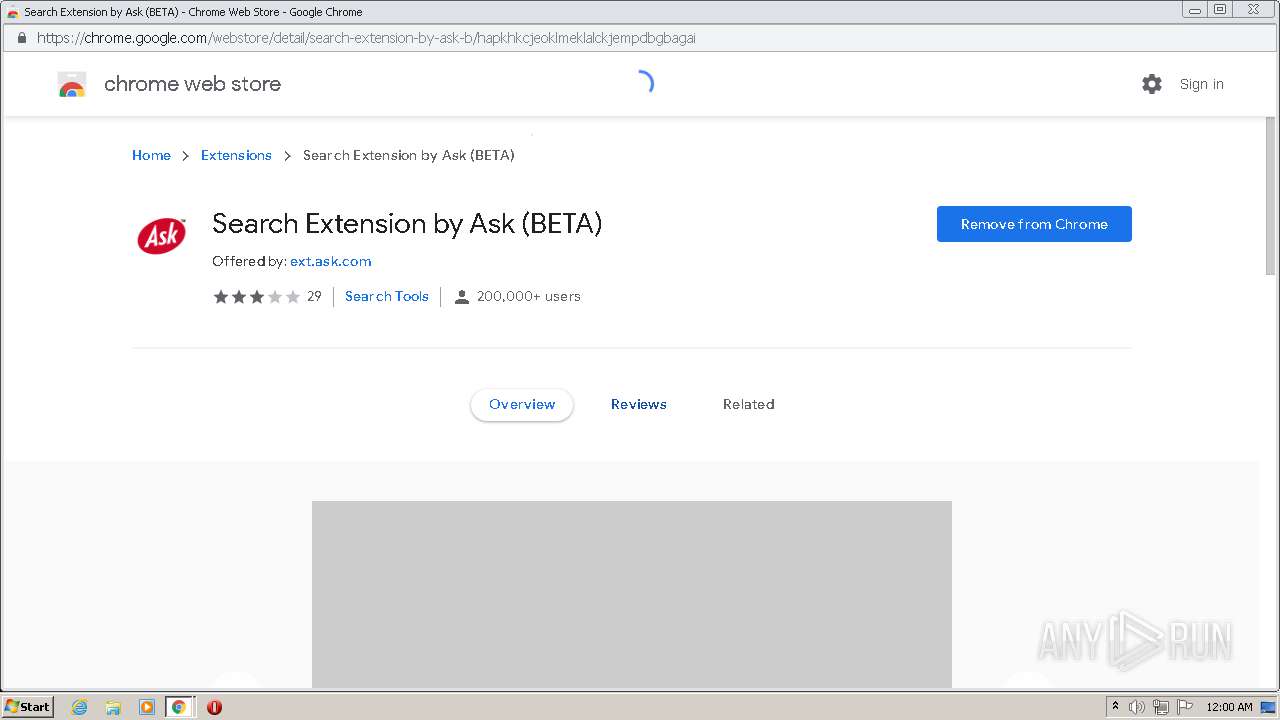
Task: Open the Search Tools category link
Action: click(387, 296)
